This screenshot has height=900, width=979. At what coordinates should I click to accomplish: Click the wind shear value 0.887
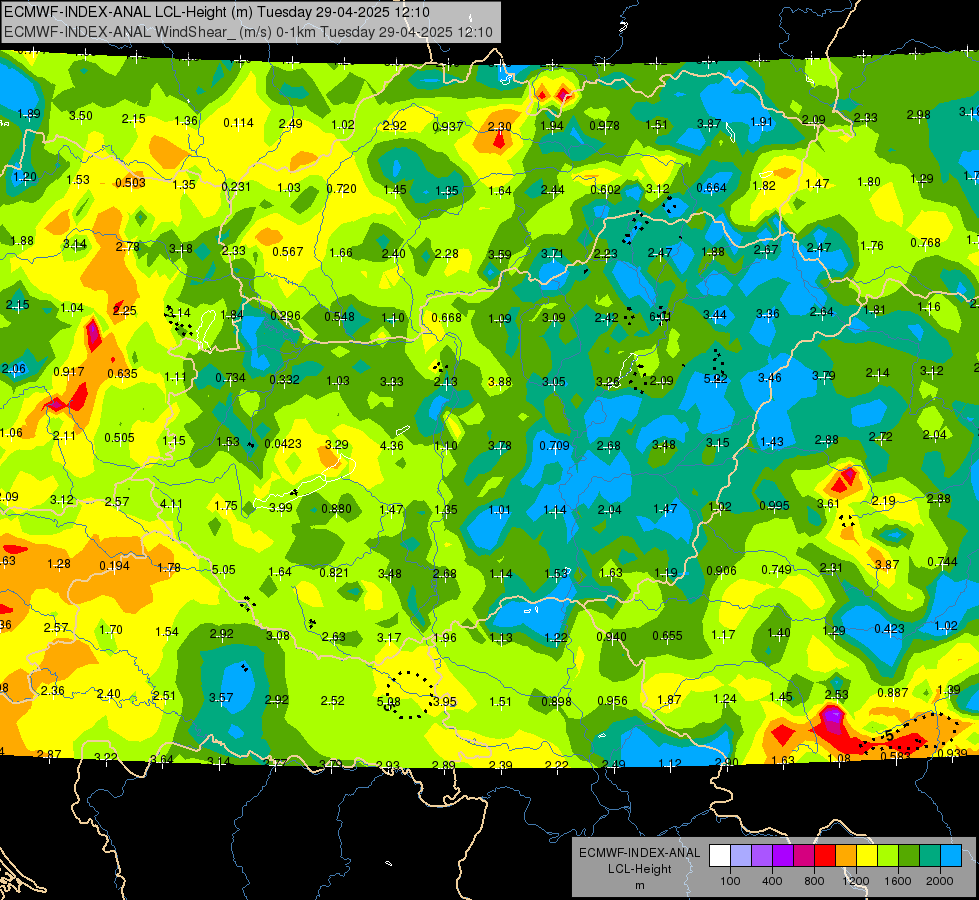pyautogui.click(x=893, y=692)
